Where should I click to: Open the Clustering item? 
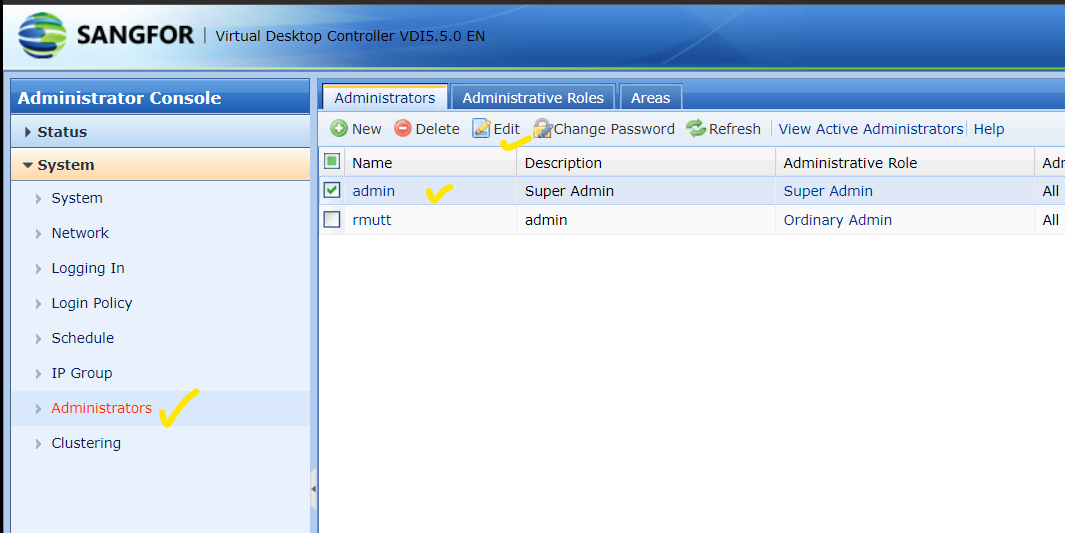coord(86,443)
